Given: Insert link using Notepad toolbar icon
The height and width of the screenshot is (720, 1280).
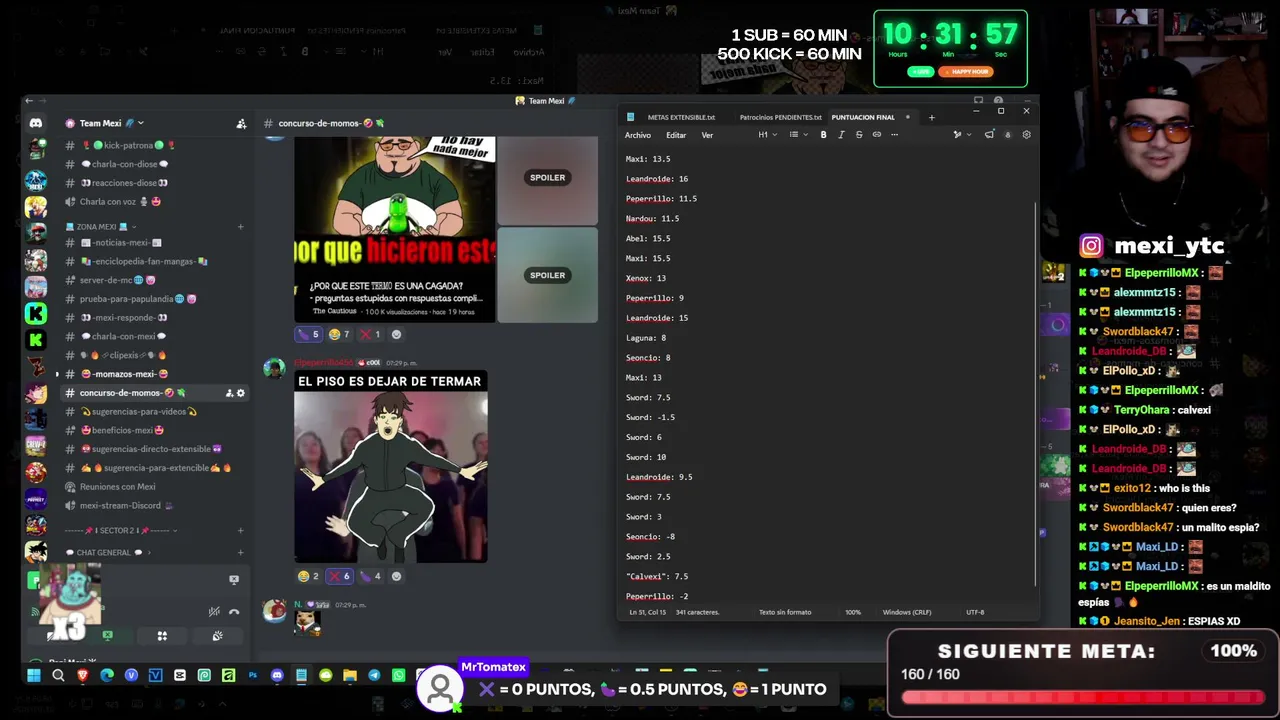Looking at the screenshot, I should (x=876, y=135).
